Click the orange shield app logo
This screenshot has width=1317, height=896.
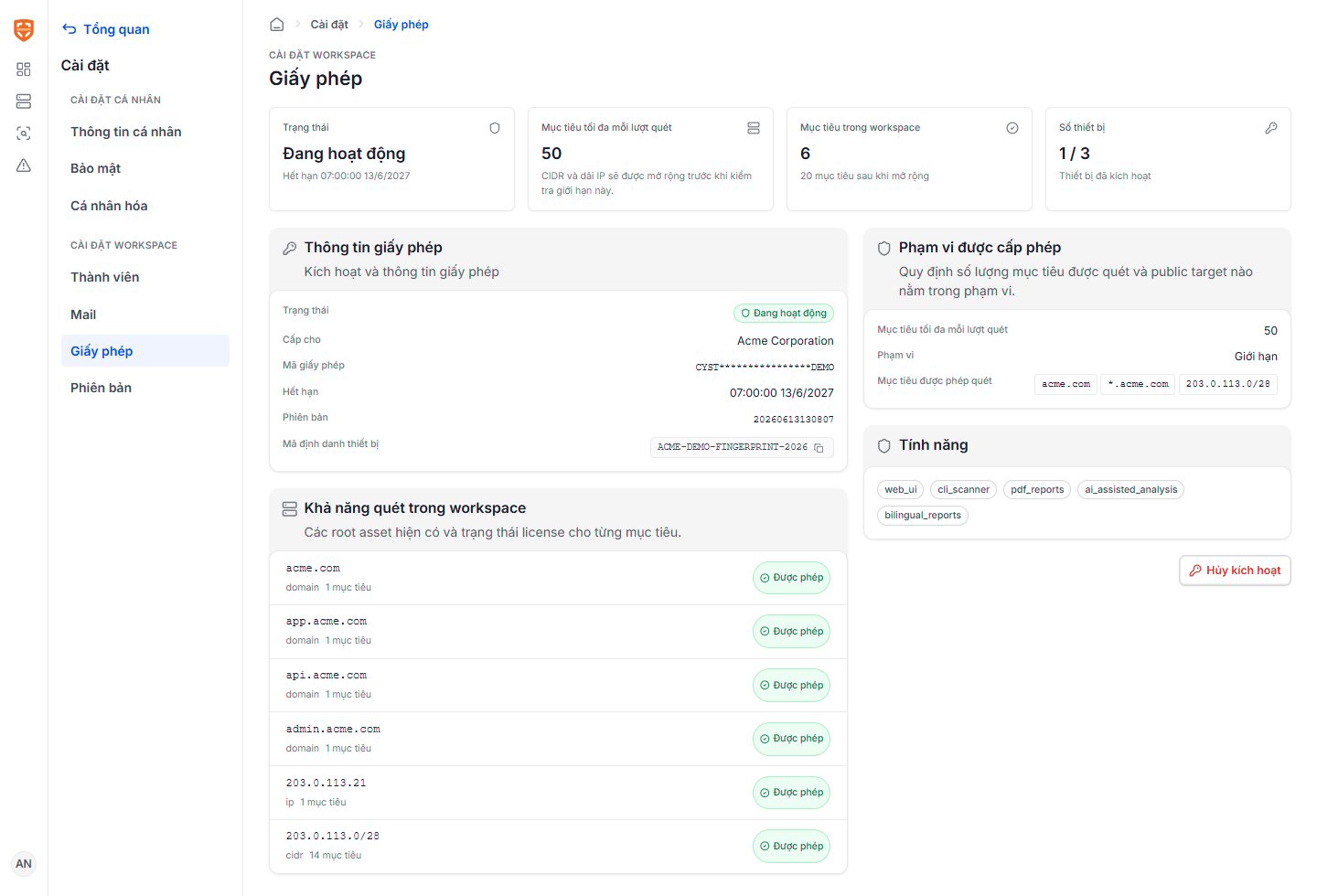point(24,30)
